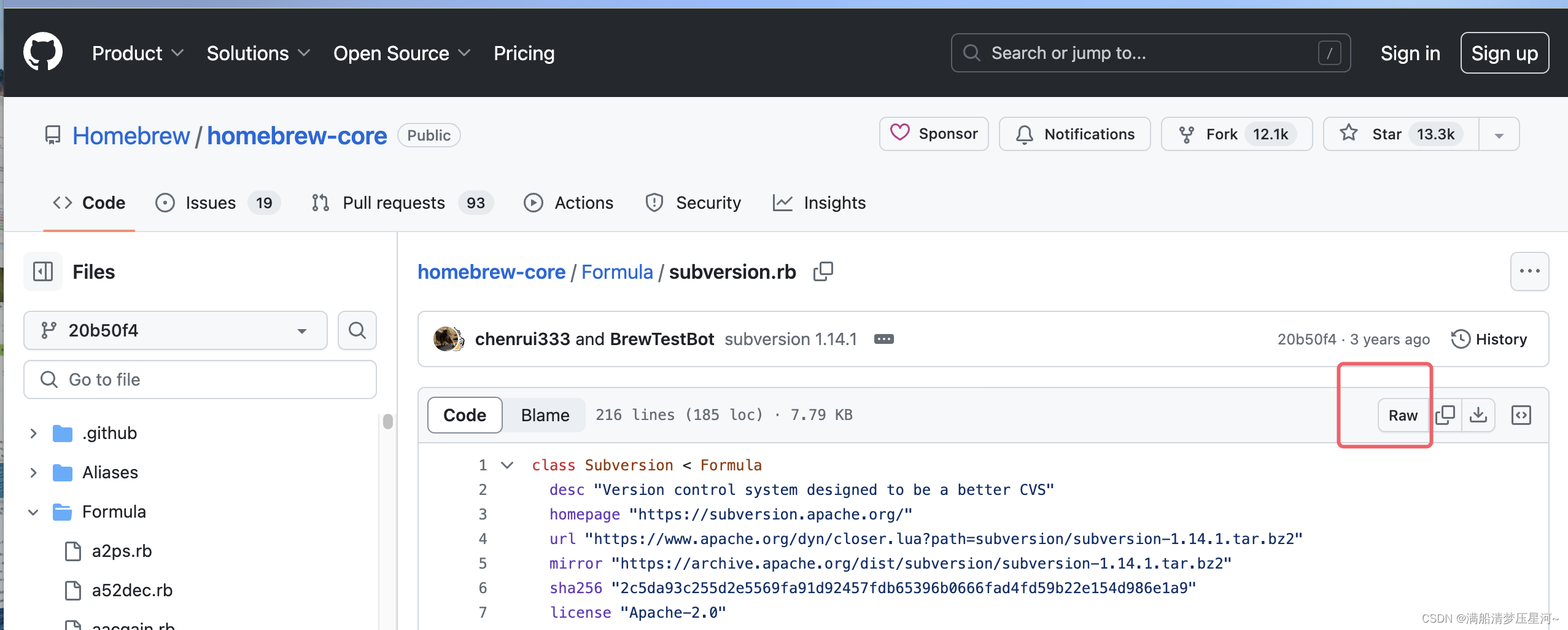This screenshot has height=630, width=1568.
Task: Open the 20b50f4 branch selector dropdown
Action: pyautogui.click(x=175, y=330)
